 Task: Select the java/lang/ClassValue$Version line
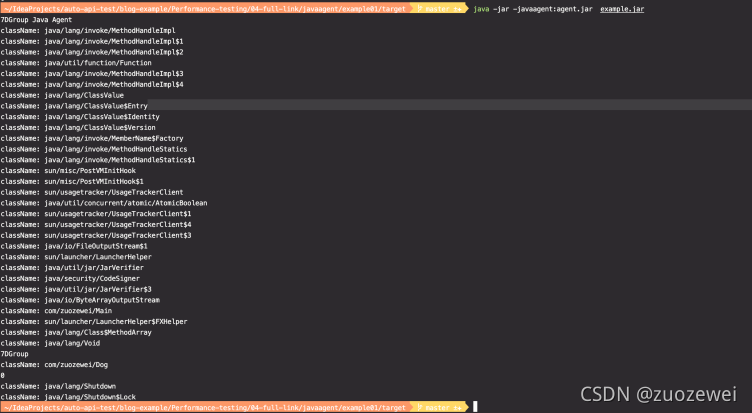pyautogui.click(x=78, y=128)
